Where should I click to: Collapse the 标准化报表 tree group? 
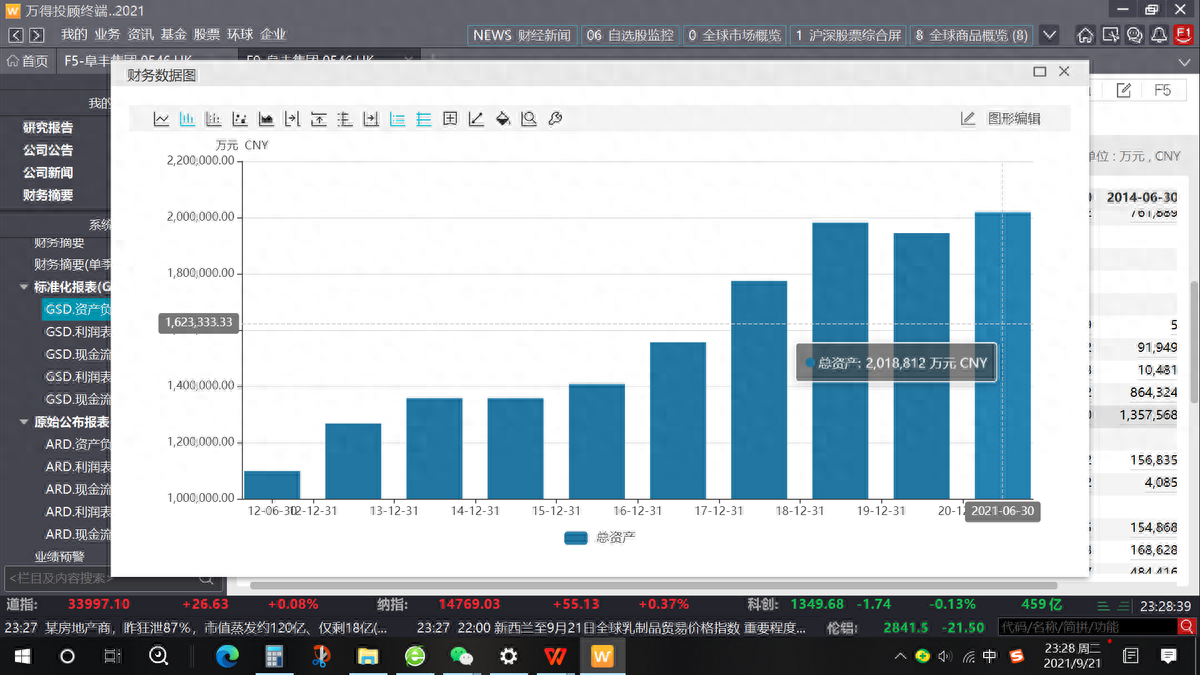(24, 287)
